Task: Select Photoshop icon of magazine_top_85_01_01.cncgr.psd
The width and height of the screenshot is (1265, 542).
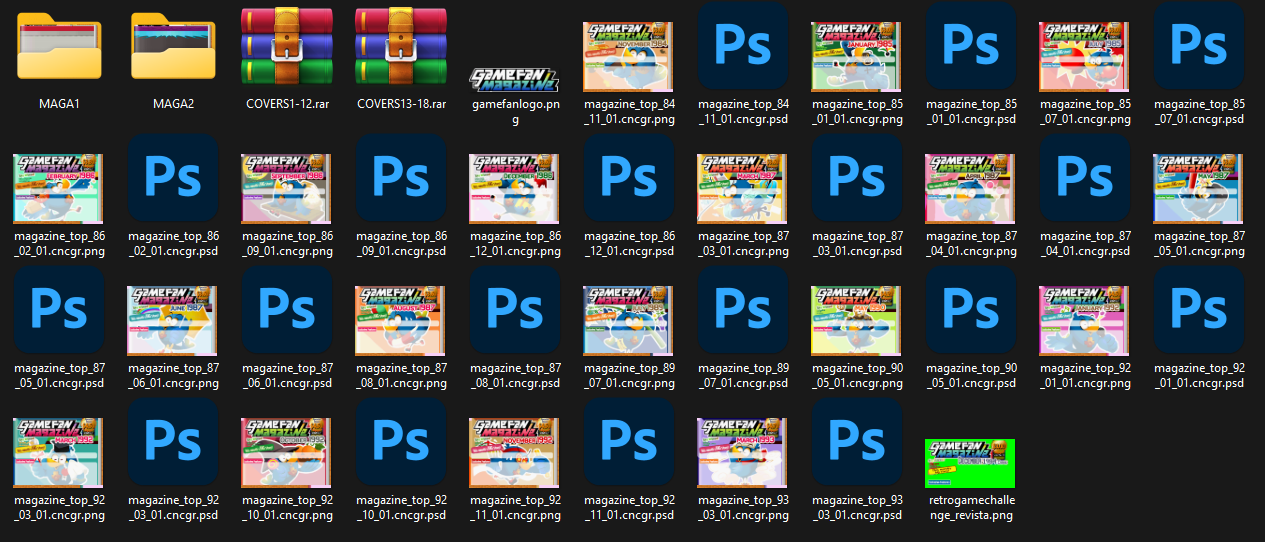Action: pyautogui.click(x=971, y=47)
